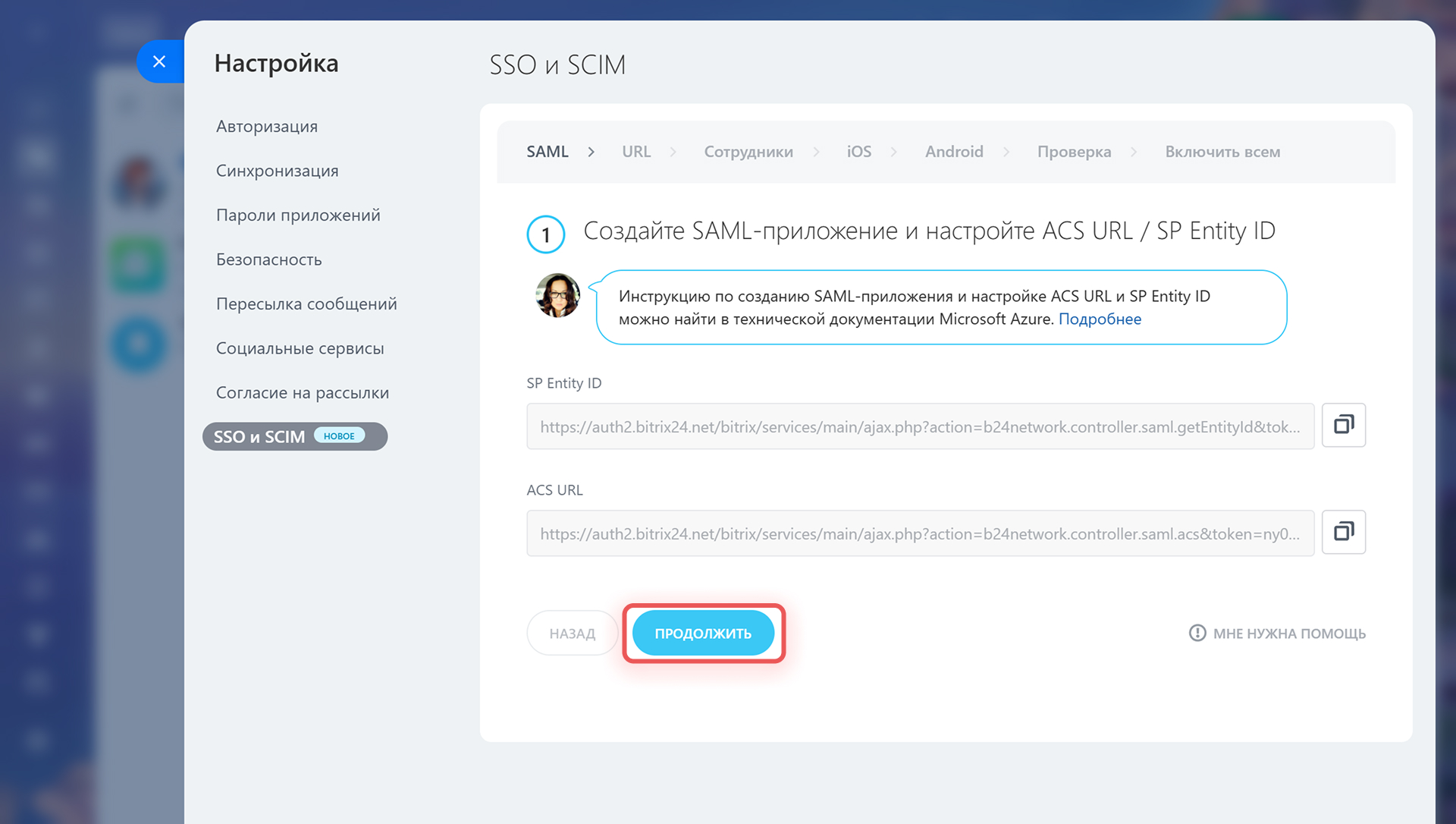Jump to the Включить всем step
1456x824 pixels.
coord(1222,152)
